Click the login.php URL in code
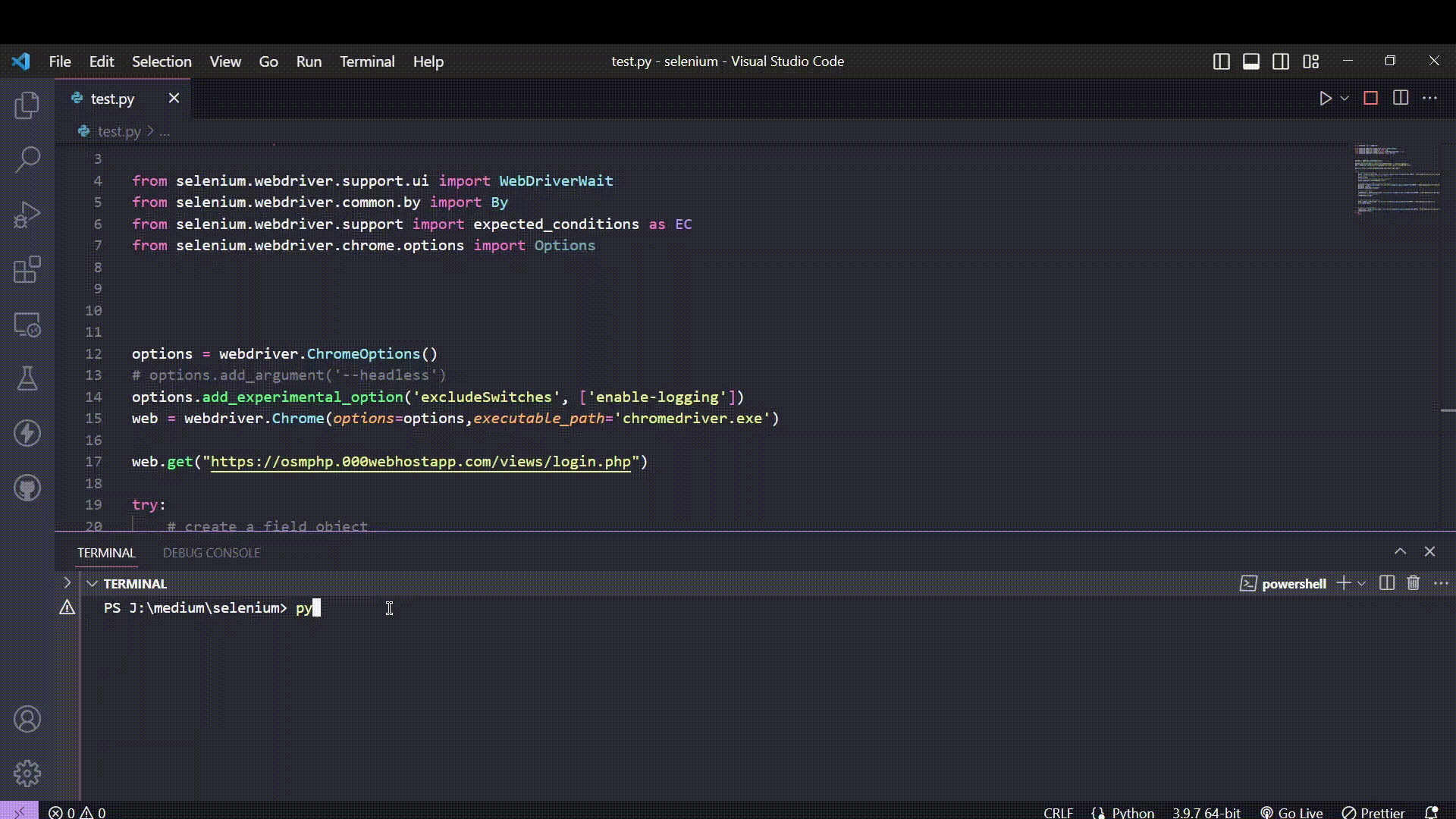This screenshot has height=819, width=1456. (420, 462)
